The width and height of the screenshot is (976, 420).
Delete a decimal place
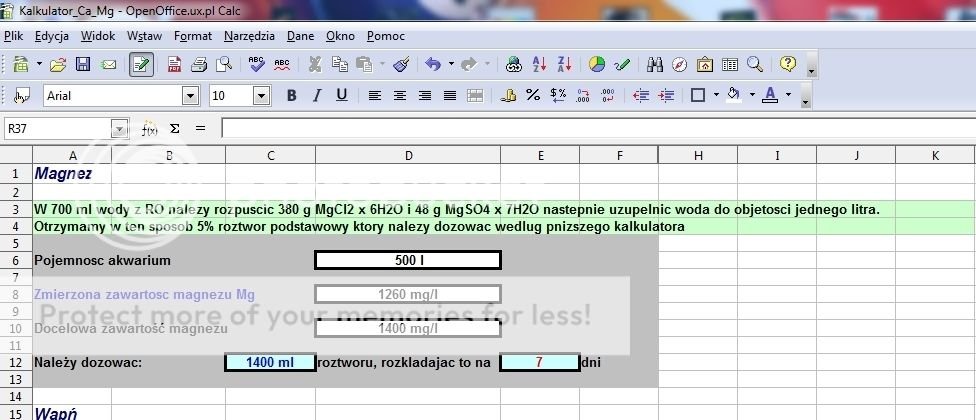click(608, 95)
